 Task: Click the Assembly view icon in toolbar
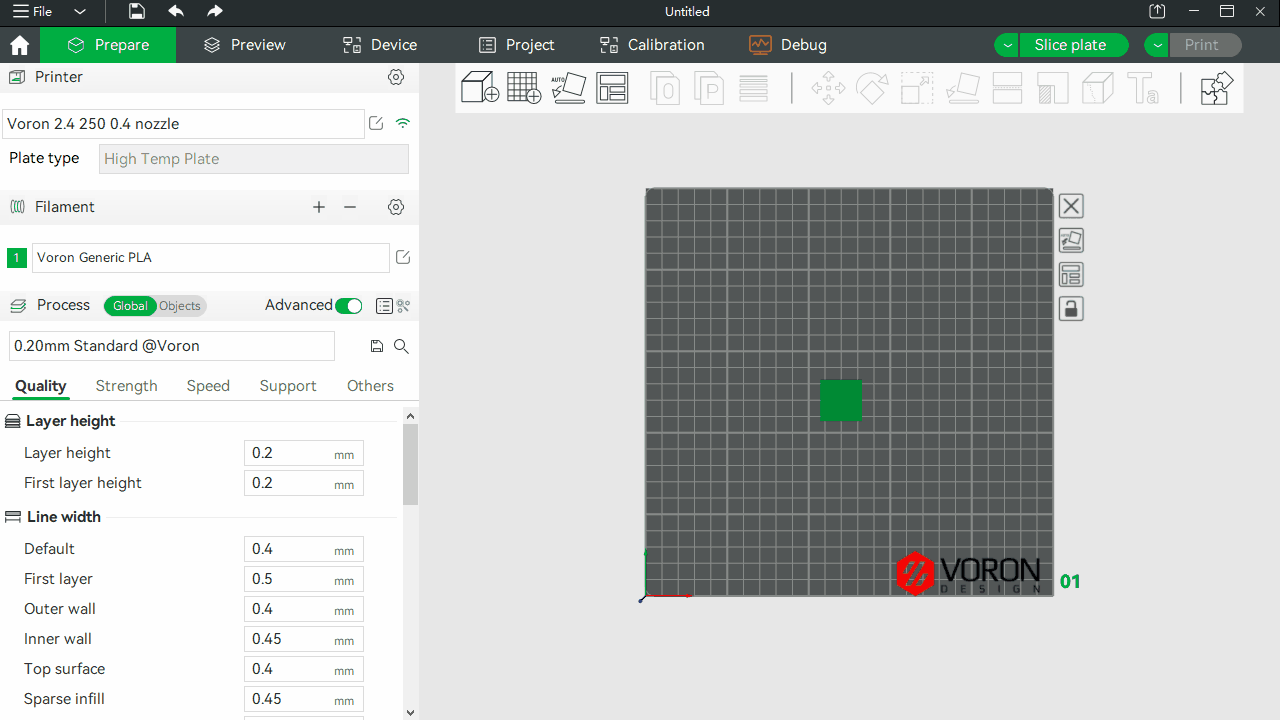point(1216,88)
